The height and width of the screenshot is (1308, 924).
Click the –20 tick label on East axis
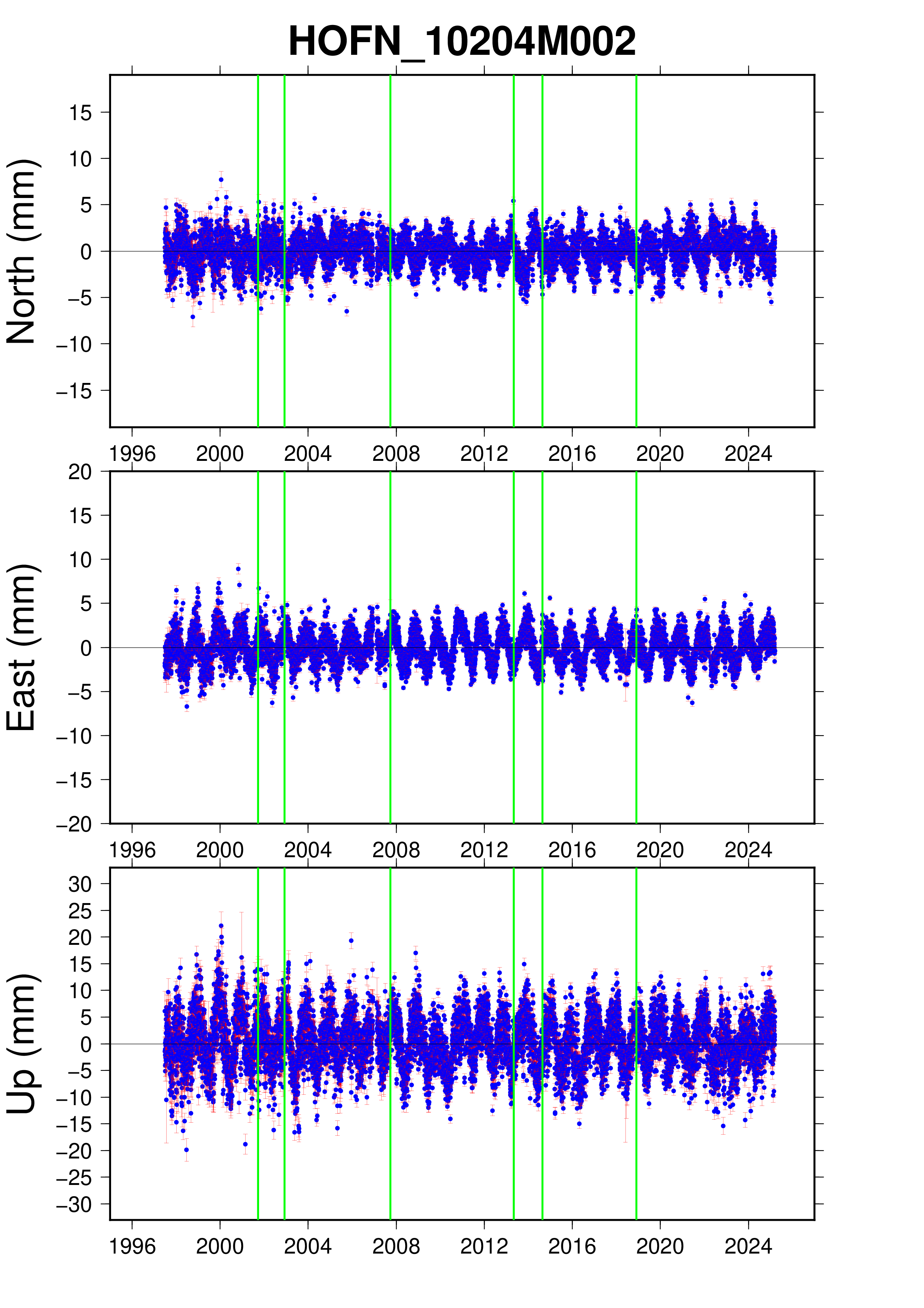(74, 824)
